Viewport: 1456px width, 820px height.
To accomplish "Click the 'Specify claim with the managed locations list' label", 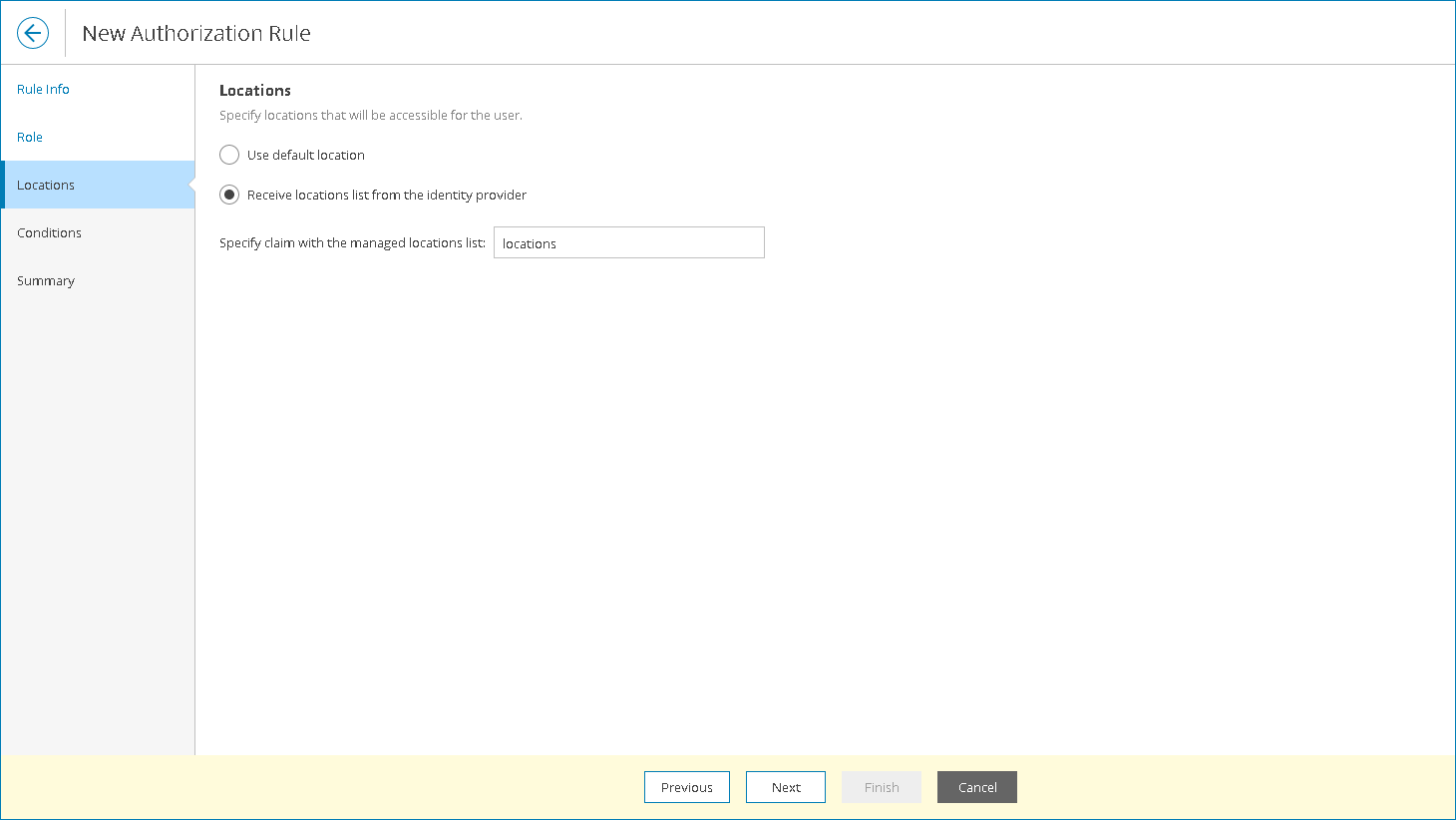I will point(352,242).
